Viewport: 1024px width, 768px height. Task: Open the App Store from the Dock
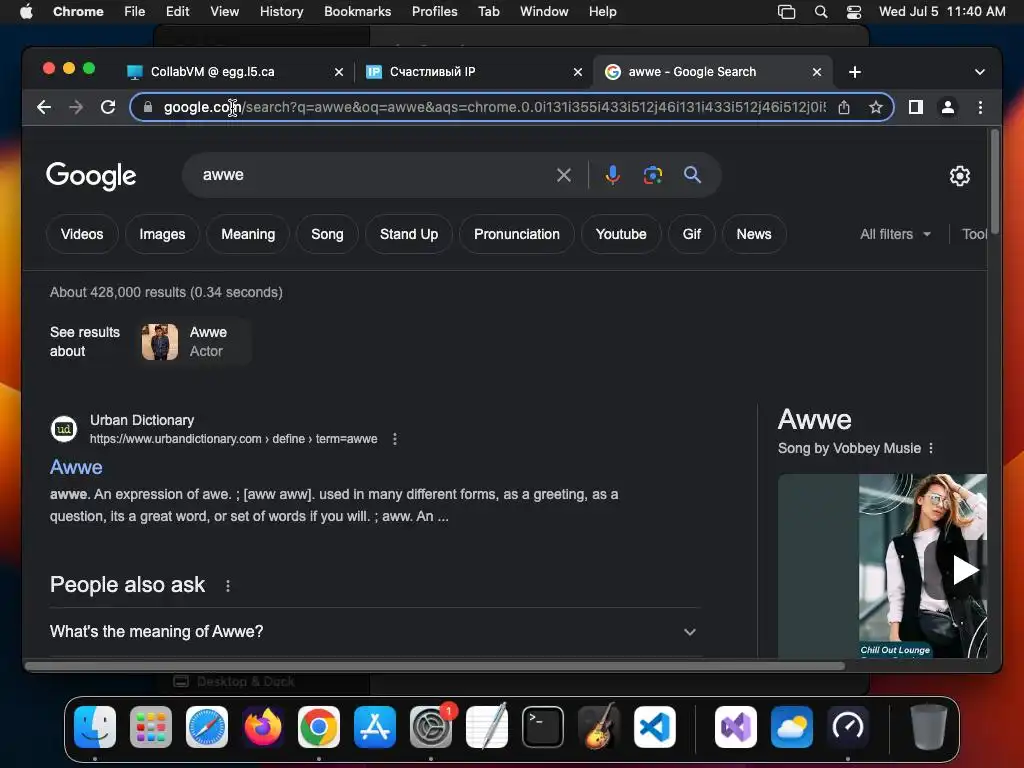(x=375, y=726)
